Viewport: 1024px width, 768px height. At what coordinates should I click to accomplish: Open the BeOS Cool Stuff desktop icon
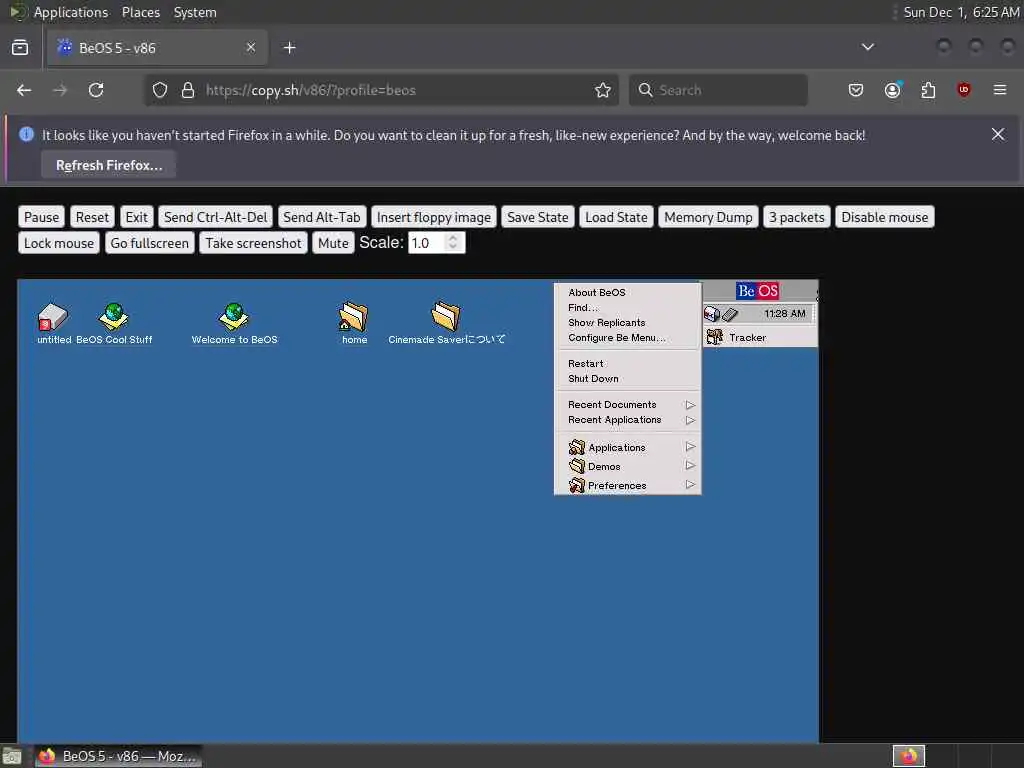(114, 317)
